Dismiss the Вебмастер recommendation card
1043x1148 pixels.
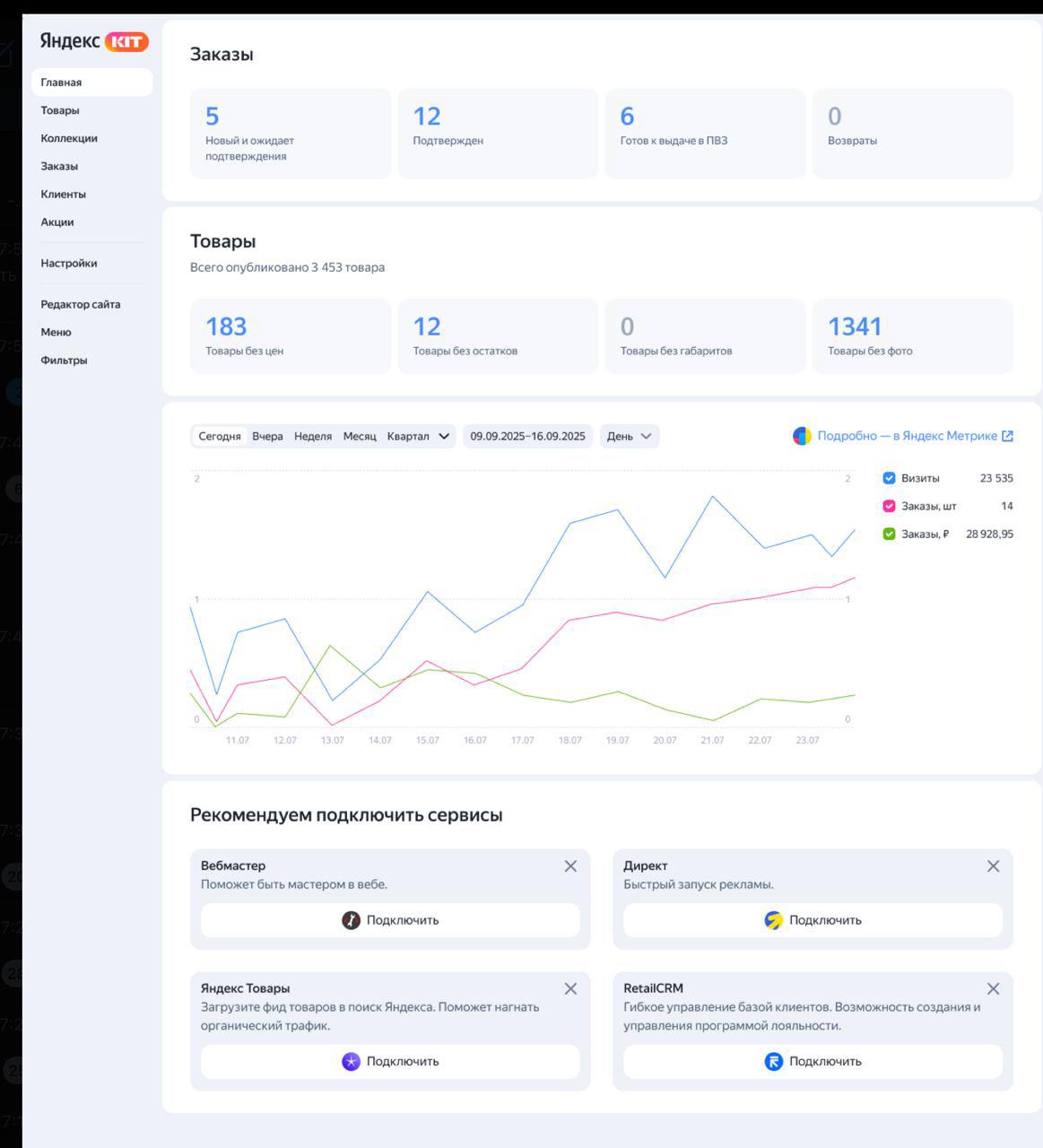click(570, 866)
